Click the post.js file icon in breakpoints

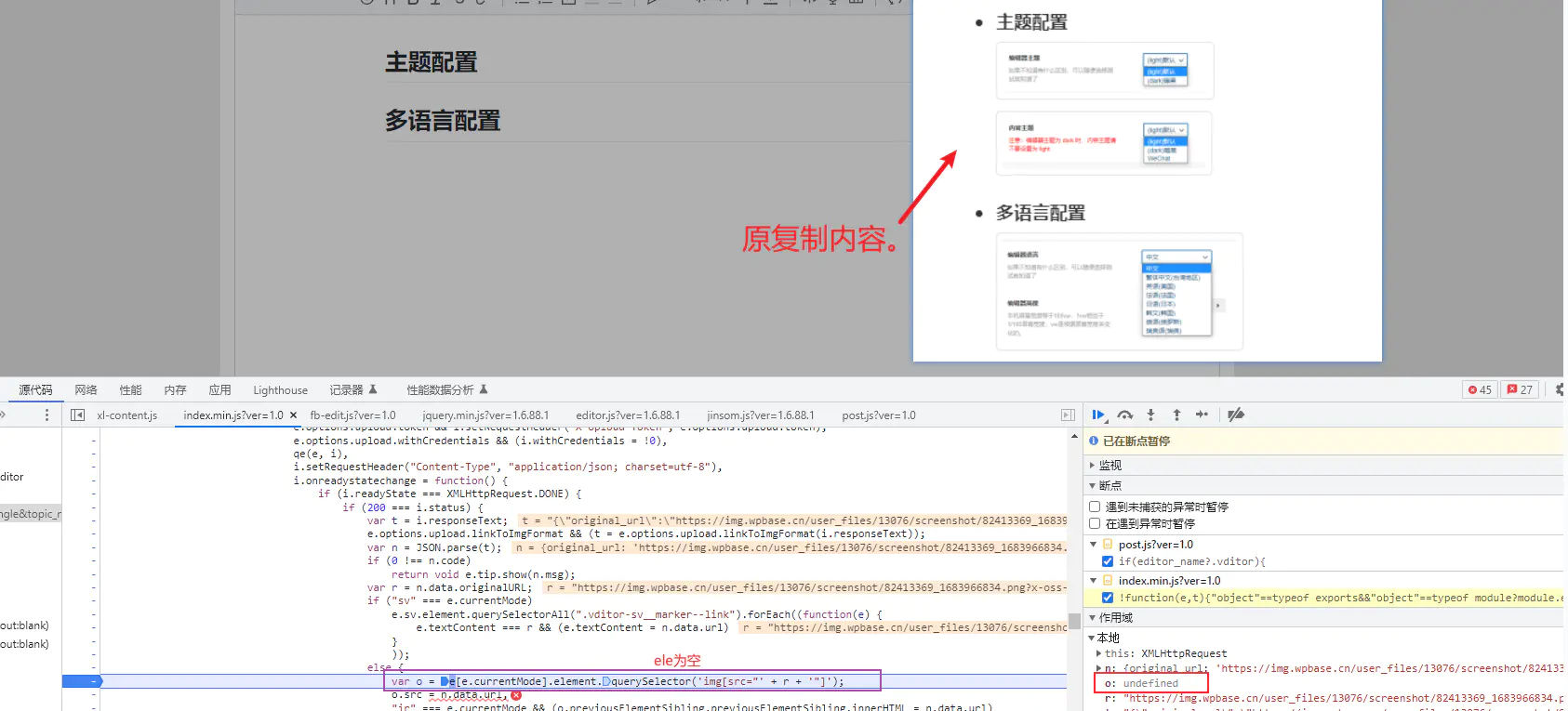[1108, 545]
